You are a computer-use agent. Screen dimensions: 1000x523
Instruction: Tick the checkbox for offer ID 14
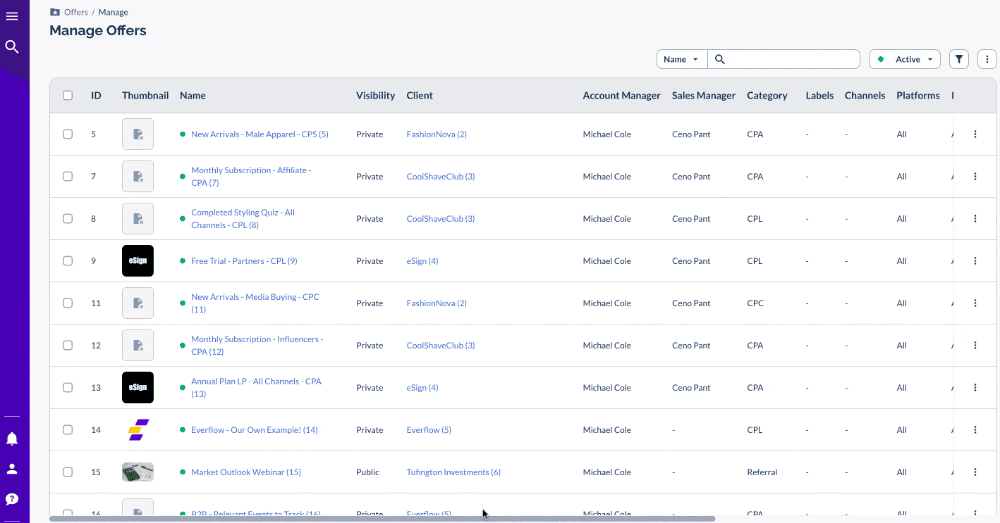coord(68,430)
